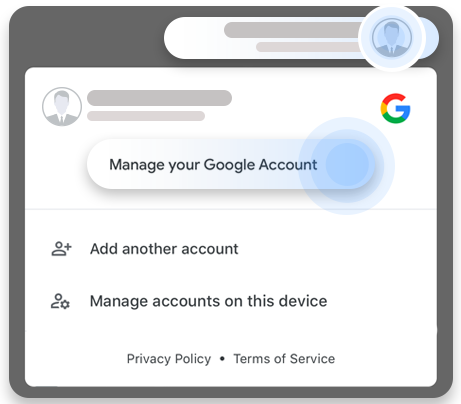
Task: Select the add person icon
Action: pyautogui.click(x=61, y=249)
